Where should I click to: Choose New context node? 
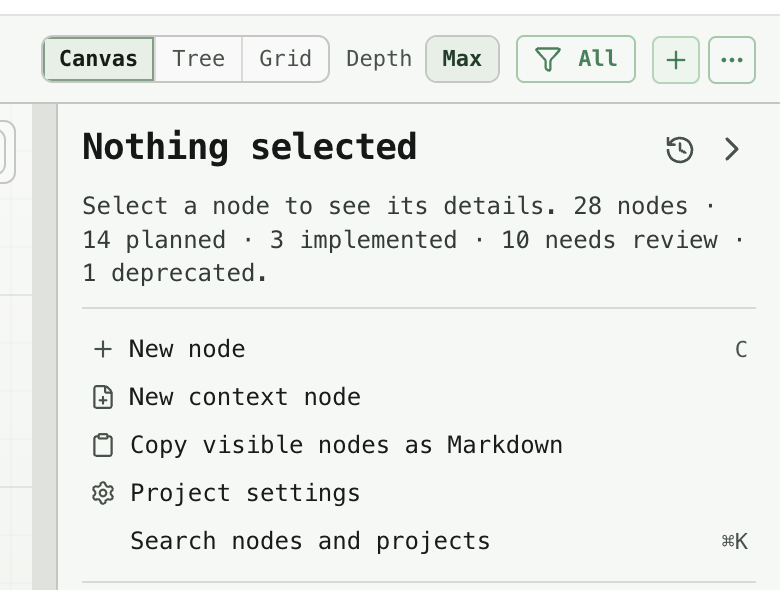(419, 397)
